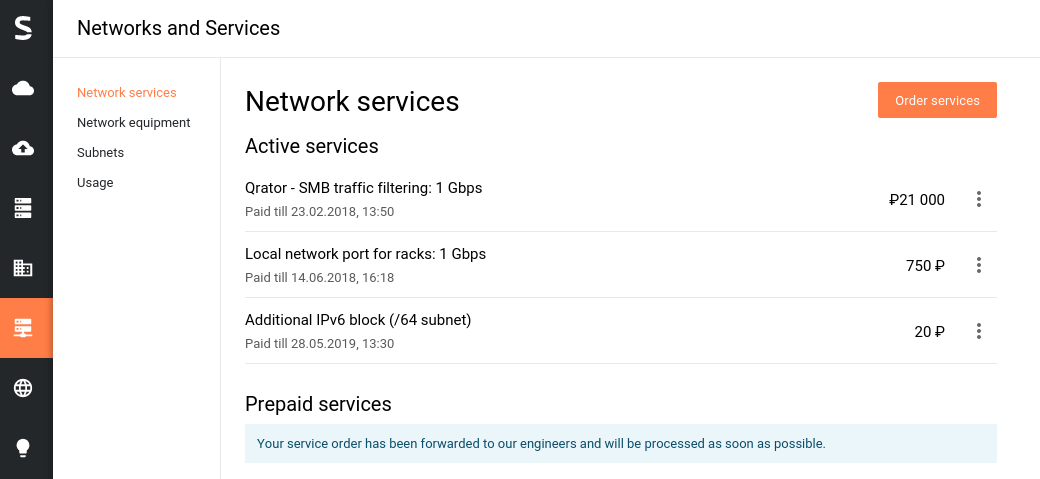Click the Selectel S logo

point(24,29)
